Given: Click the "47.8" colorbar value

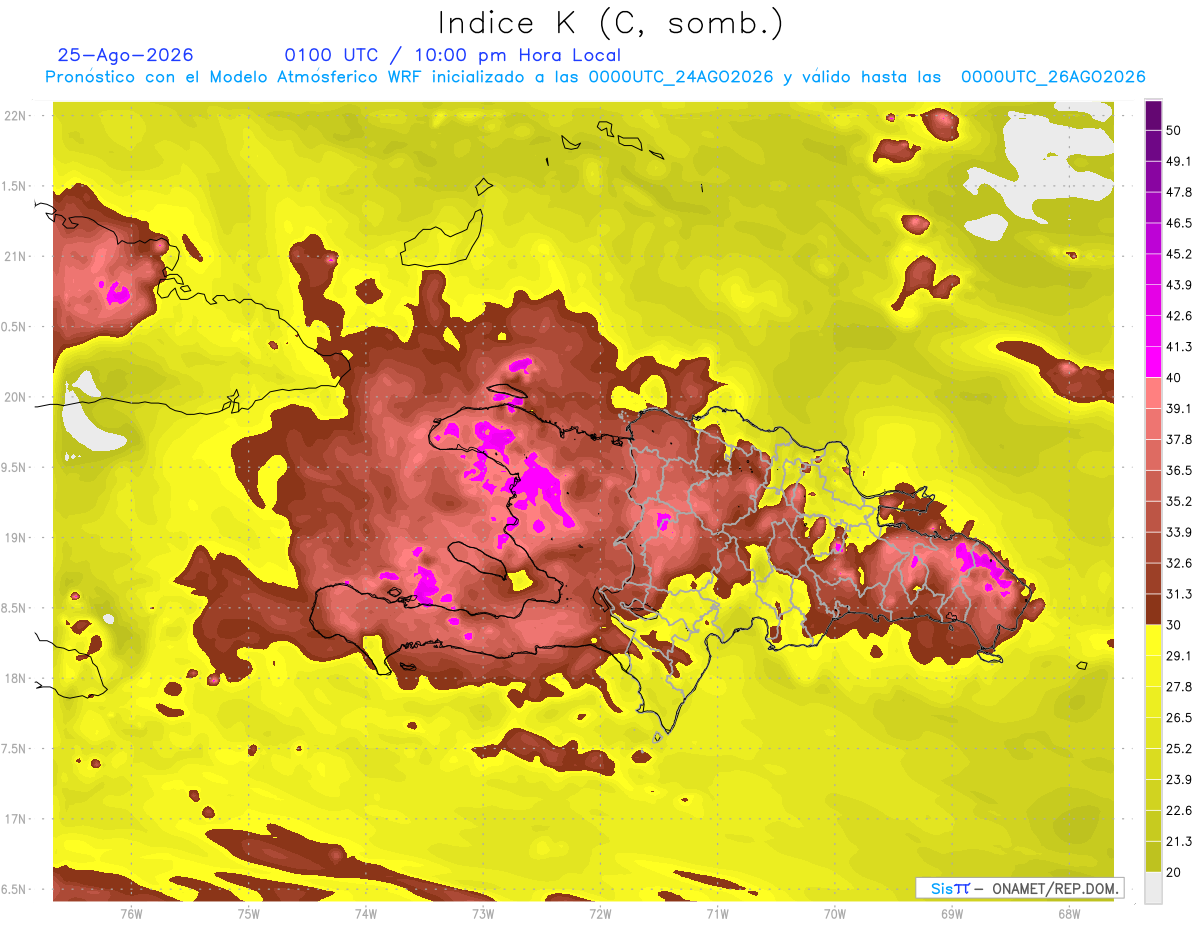Looking at the screenshot, I should pyautogui.click(x=1179, y=192).
